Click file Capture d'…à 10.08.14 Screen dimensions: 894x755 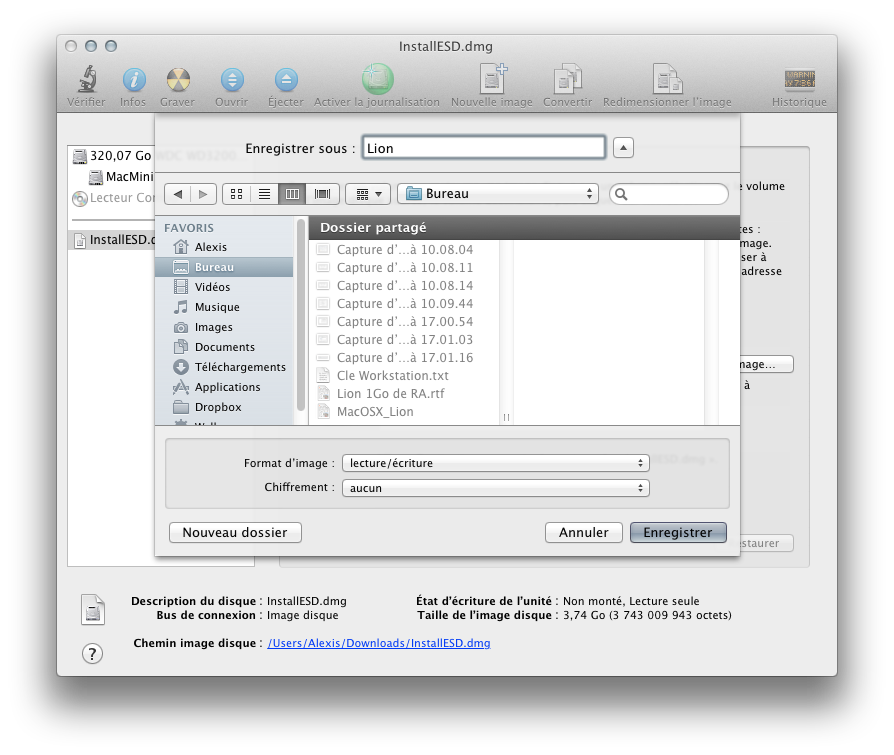coord(404,285)
